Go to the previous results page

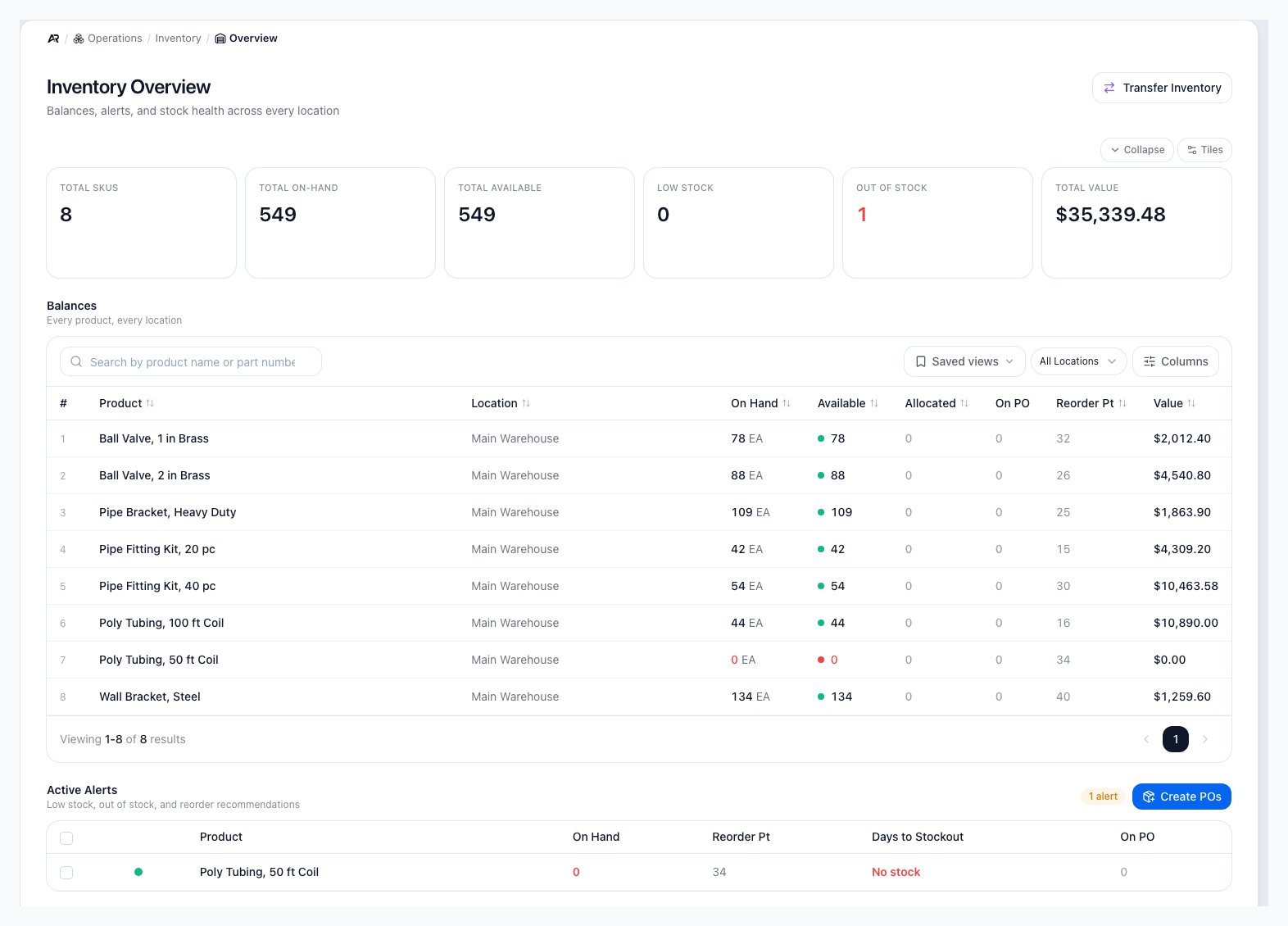pyautogui.click(x=1146, y=739)
